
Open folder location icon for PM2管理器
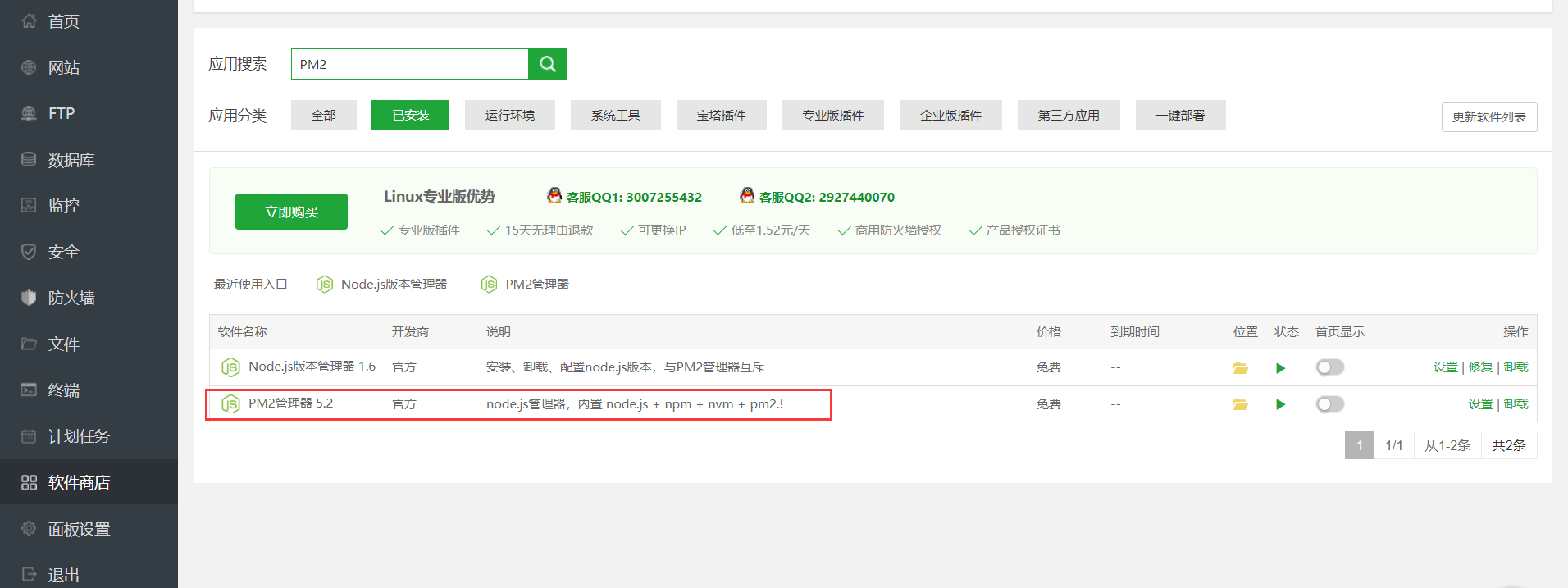tap(1240, 404)
